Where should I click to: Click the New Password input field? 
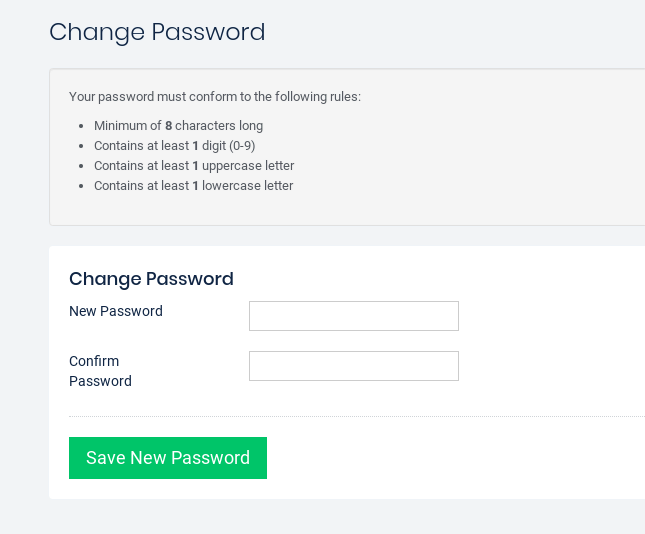pos(353,316)
